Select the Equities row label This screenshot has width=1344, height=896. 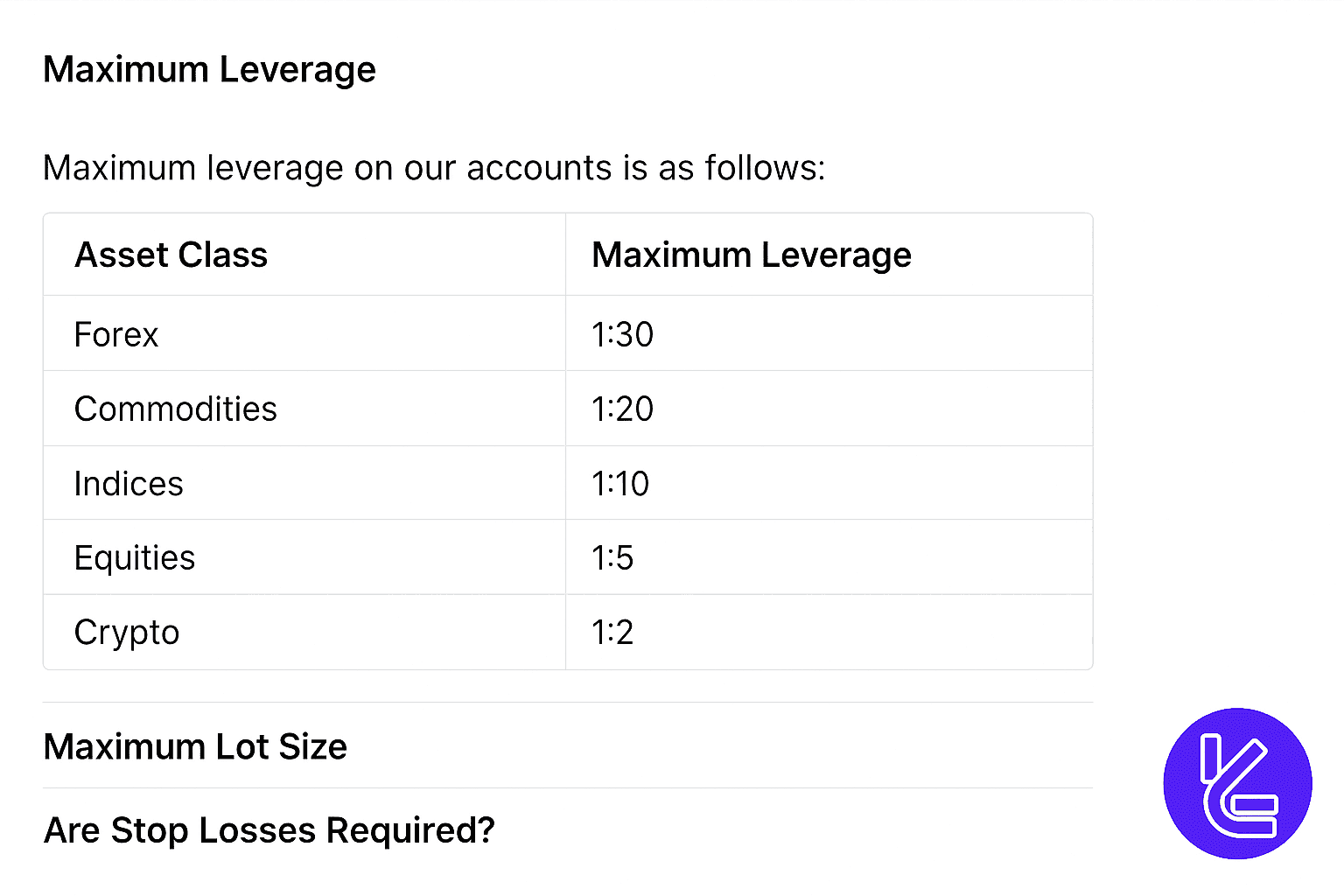point(134,557)
